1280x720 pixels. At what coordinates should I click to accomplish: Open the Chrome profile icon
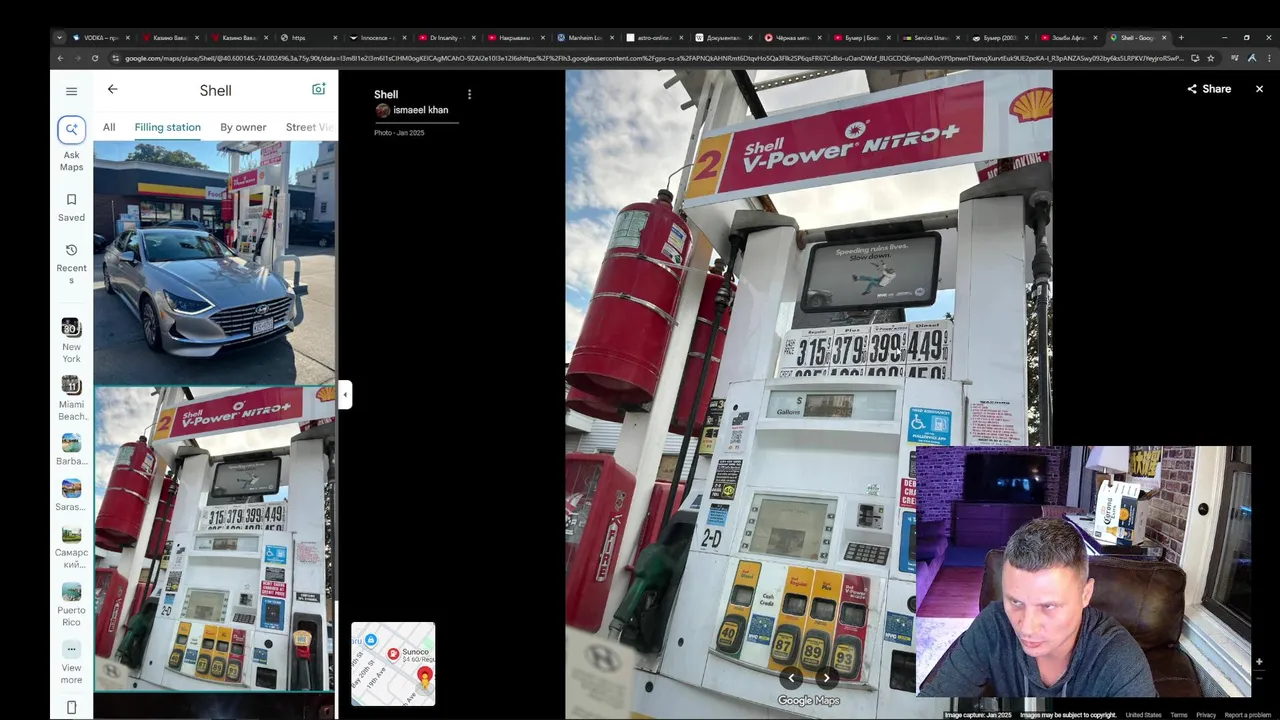click(x=1251, y=58)
